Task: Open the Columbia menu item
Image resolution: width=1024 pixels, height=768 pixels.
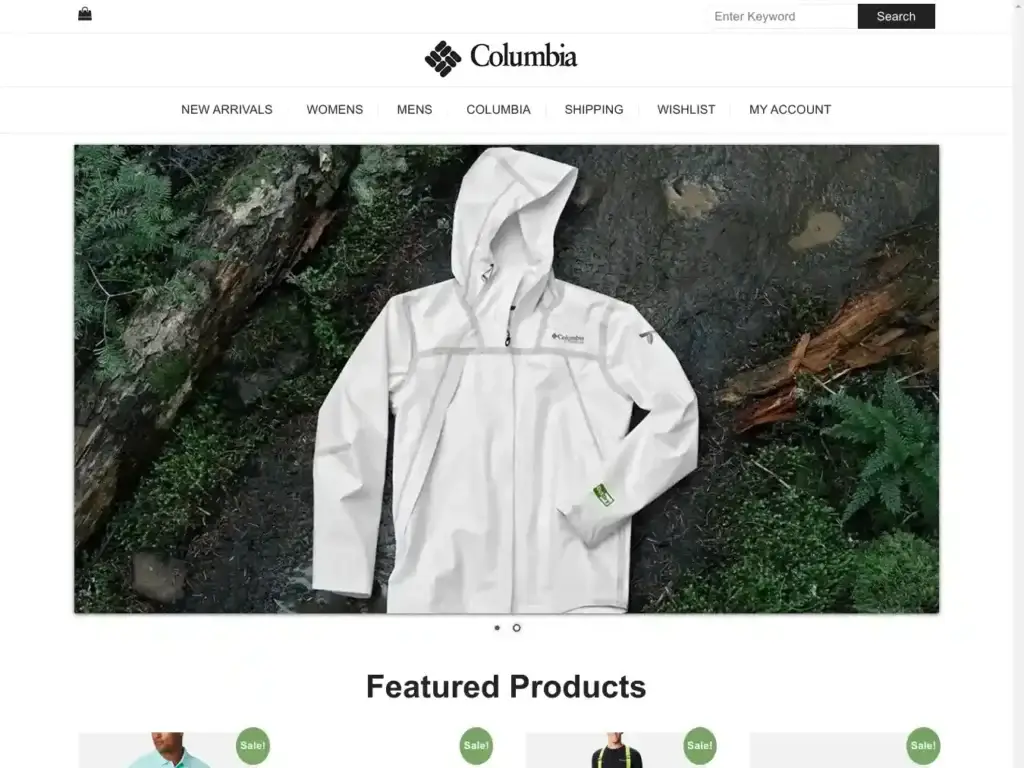Action: coord(498,110)
